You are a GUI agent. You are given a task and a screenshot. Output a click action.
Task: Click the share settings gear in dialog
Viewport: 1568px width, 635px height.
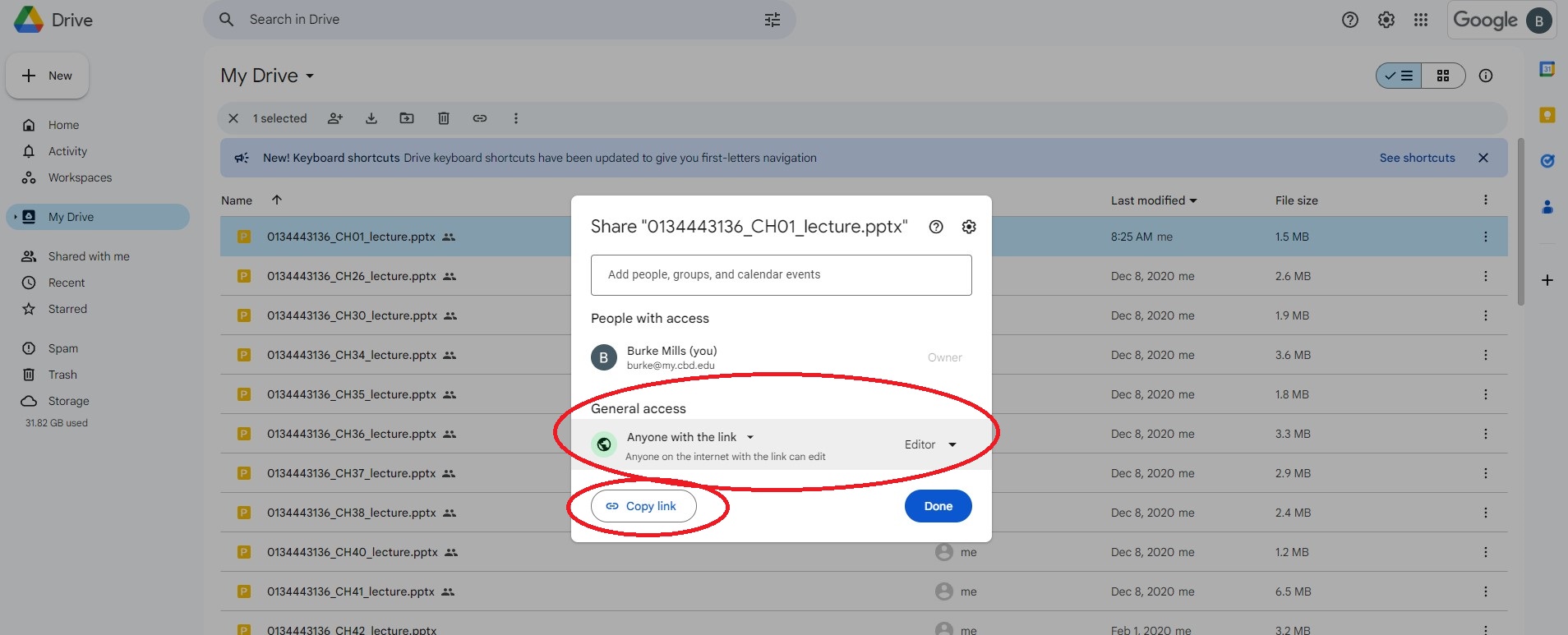point(969,227)
